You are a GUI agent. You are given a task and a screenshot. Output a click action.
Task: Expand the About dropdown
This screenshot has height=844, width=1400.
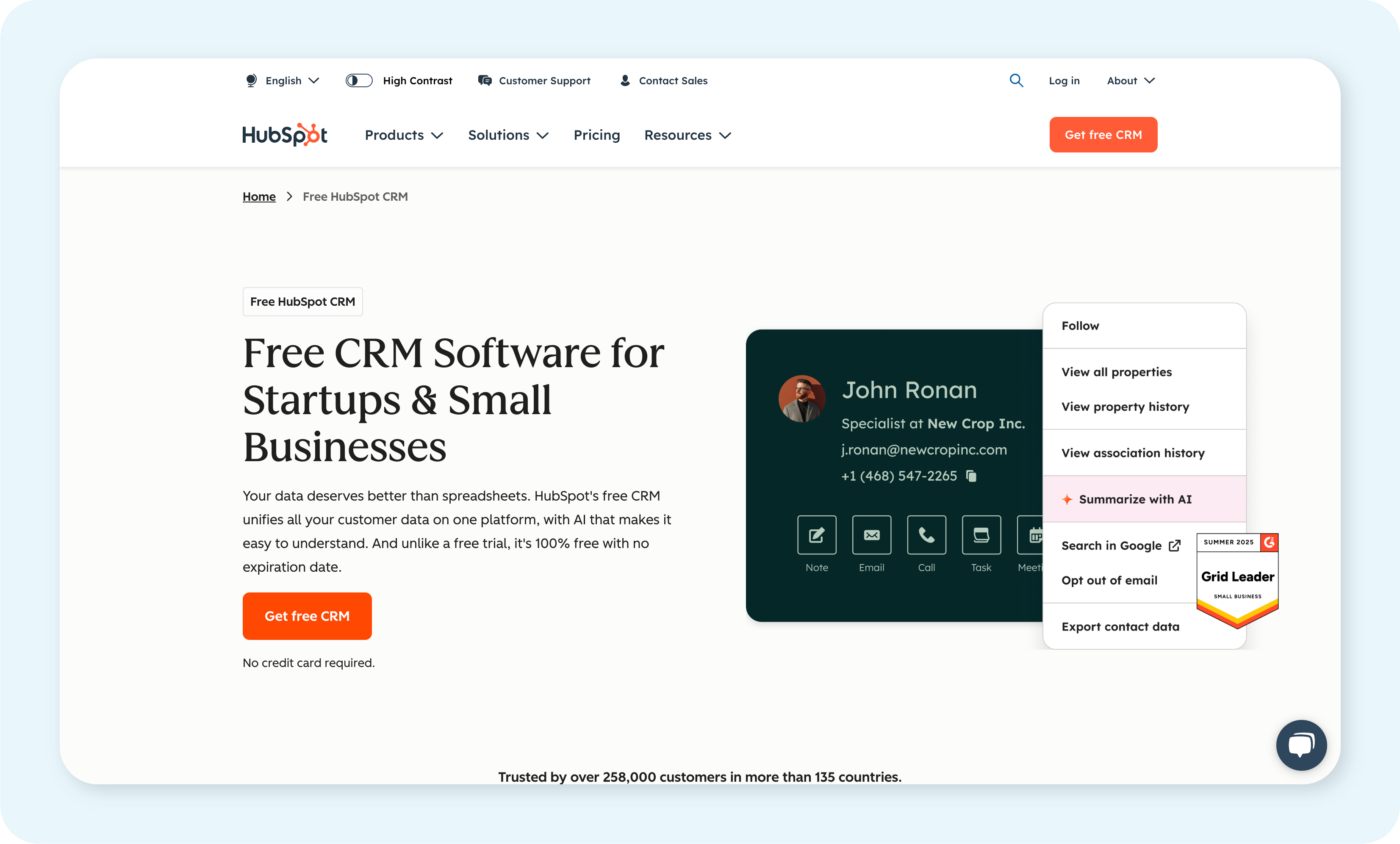(1130, 80)
